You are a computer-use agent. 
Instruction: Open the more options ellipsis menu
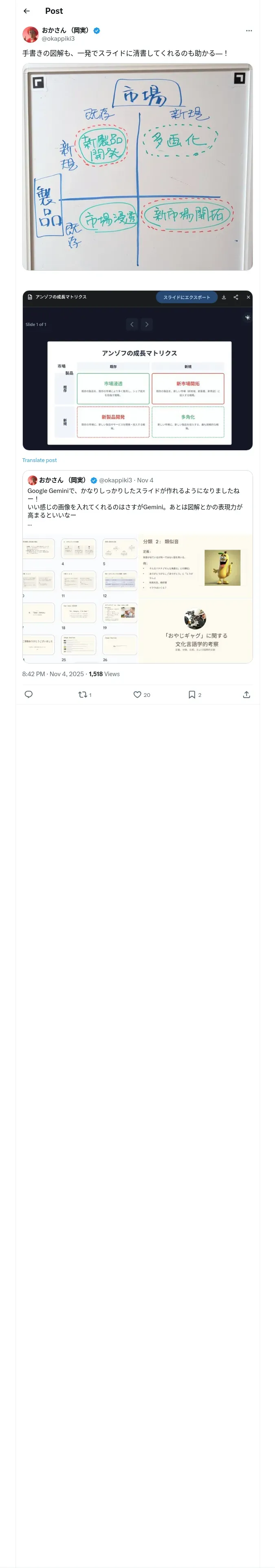click(248, 31)
